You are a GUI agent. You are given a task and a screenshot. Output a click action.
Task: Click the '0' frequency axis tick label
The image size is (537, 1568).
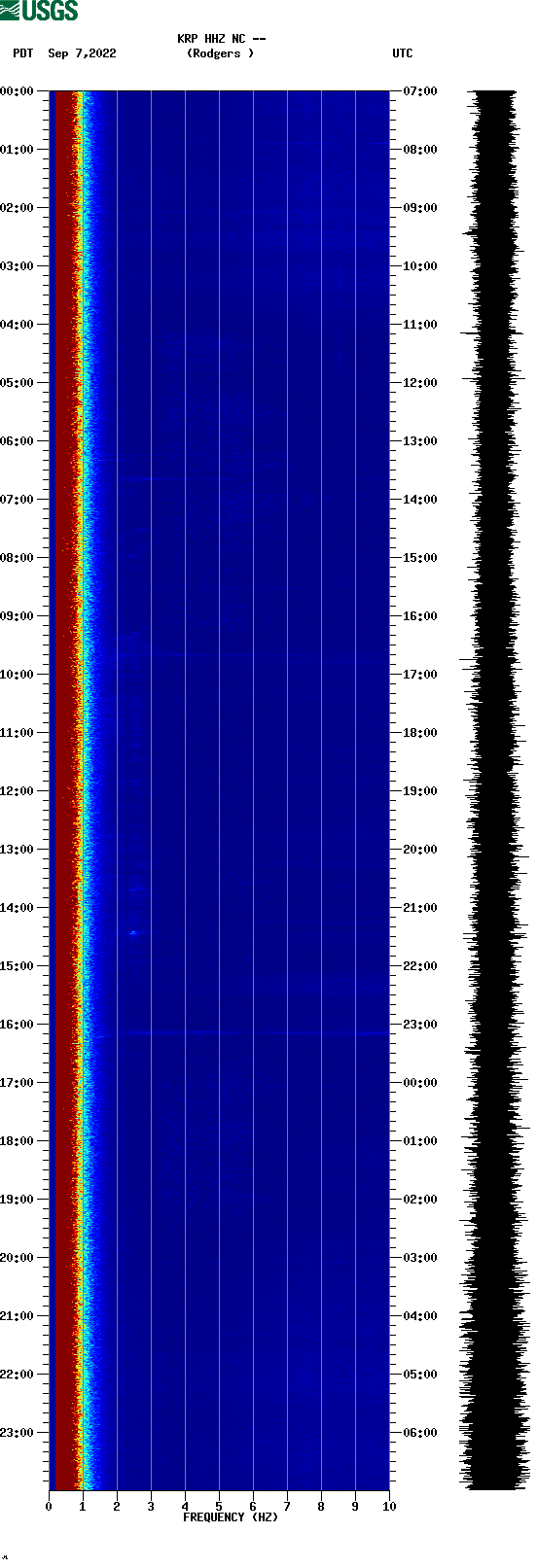click(49, 1507)
